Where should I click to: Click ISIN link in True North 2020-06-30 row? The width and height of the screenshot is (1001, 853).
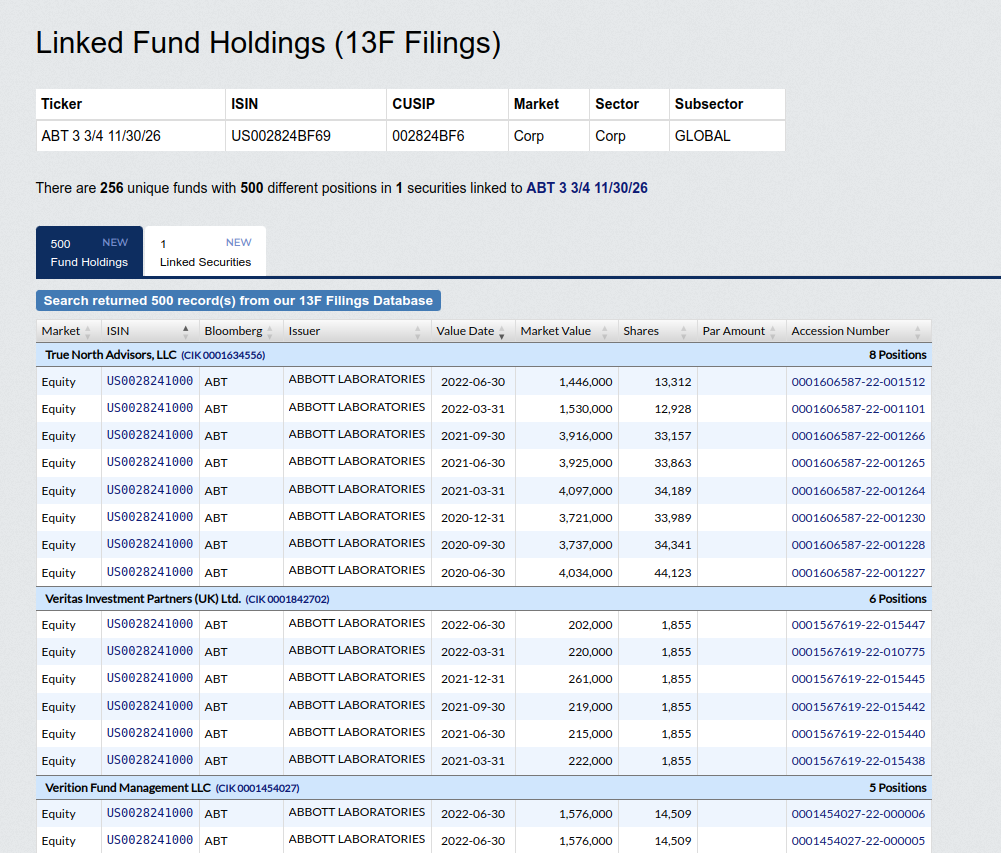coord(149,572)
